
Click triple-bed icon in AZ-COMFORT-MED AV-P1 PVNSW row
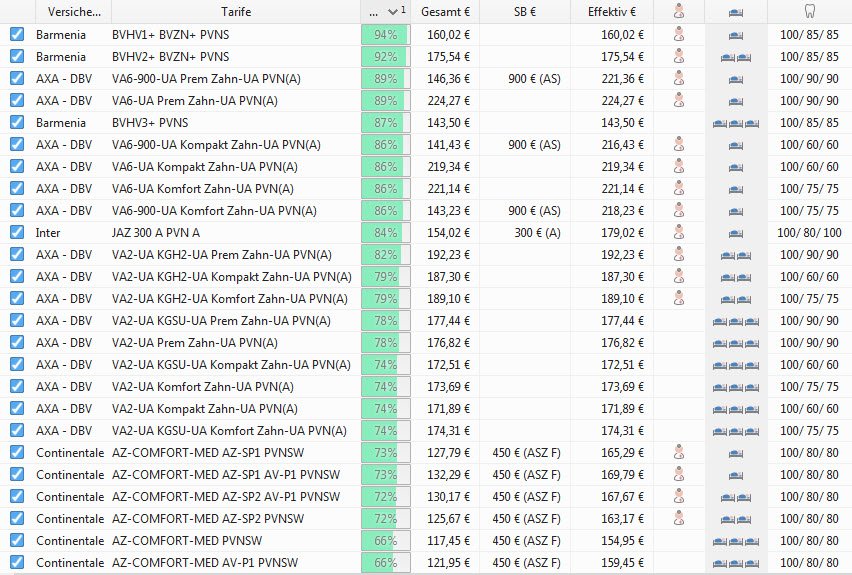[736, 564]
